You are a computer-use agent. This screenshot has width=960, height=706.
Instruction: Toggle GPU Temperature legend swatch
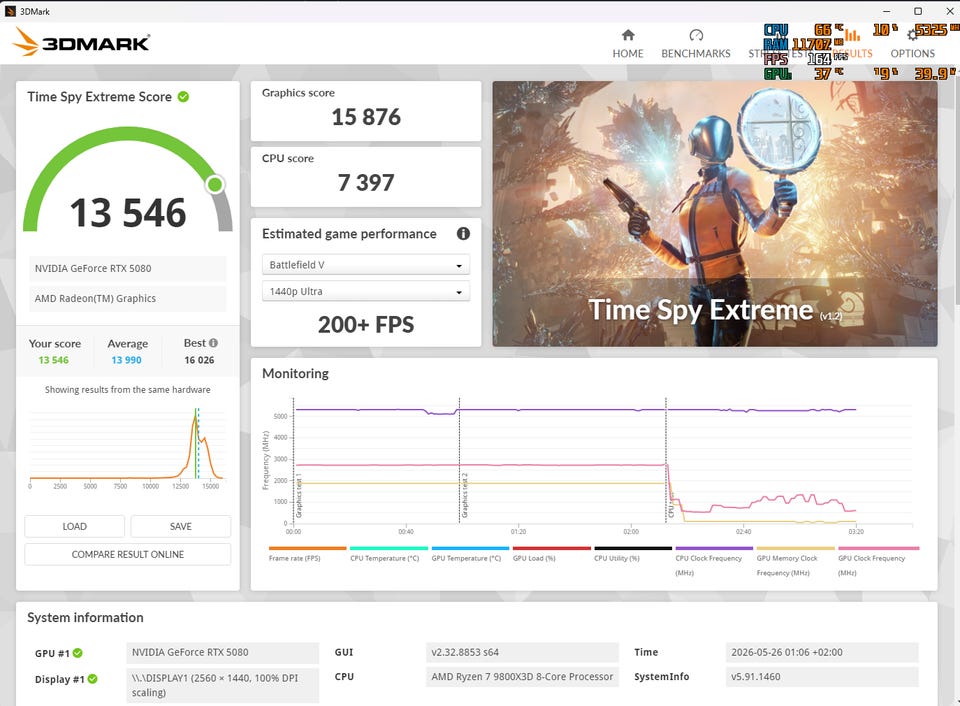(x=470, y=549)
